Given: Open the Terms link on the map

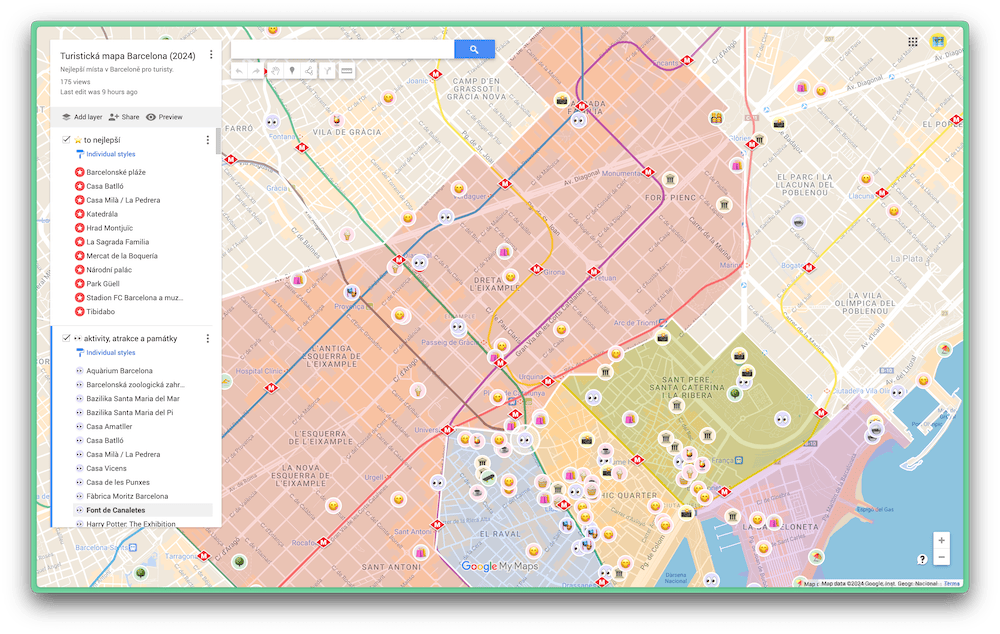Looking at the screenshot, I should (x=952, y=584).
